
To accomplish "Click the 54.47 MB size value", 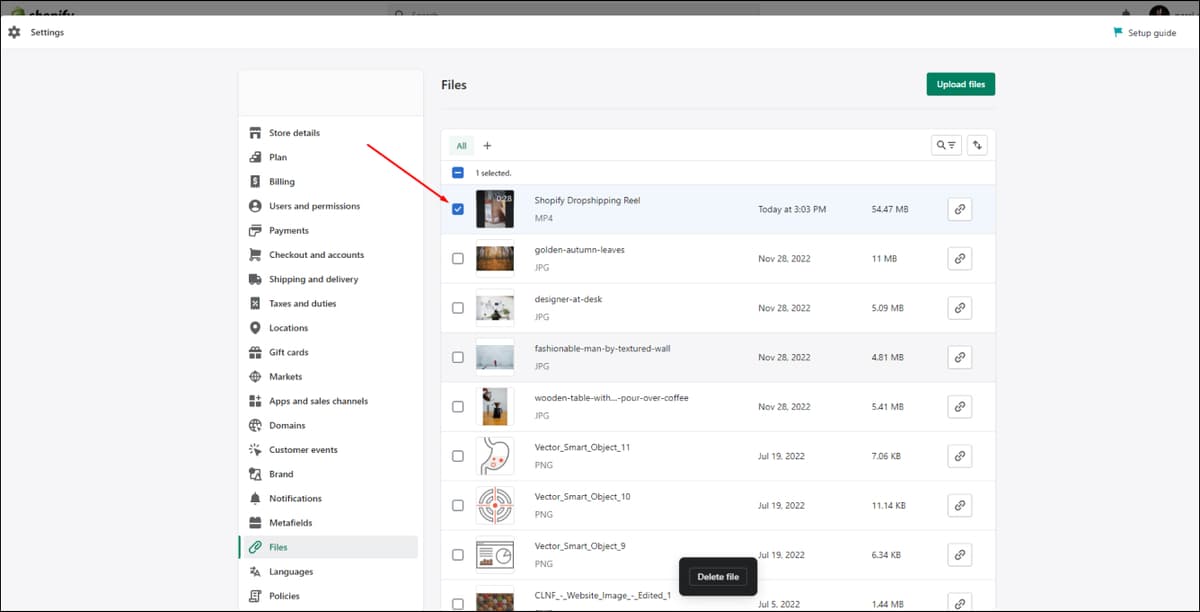I will [x=890, y=209].
